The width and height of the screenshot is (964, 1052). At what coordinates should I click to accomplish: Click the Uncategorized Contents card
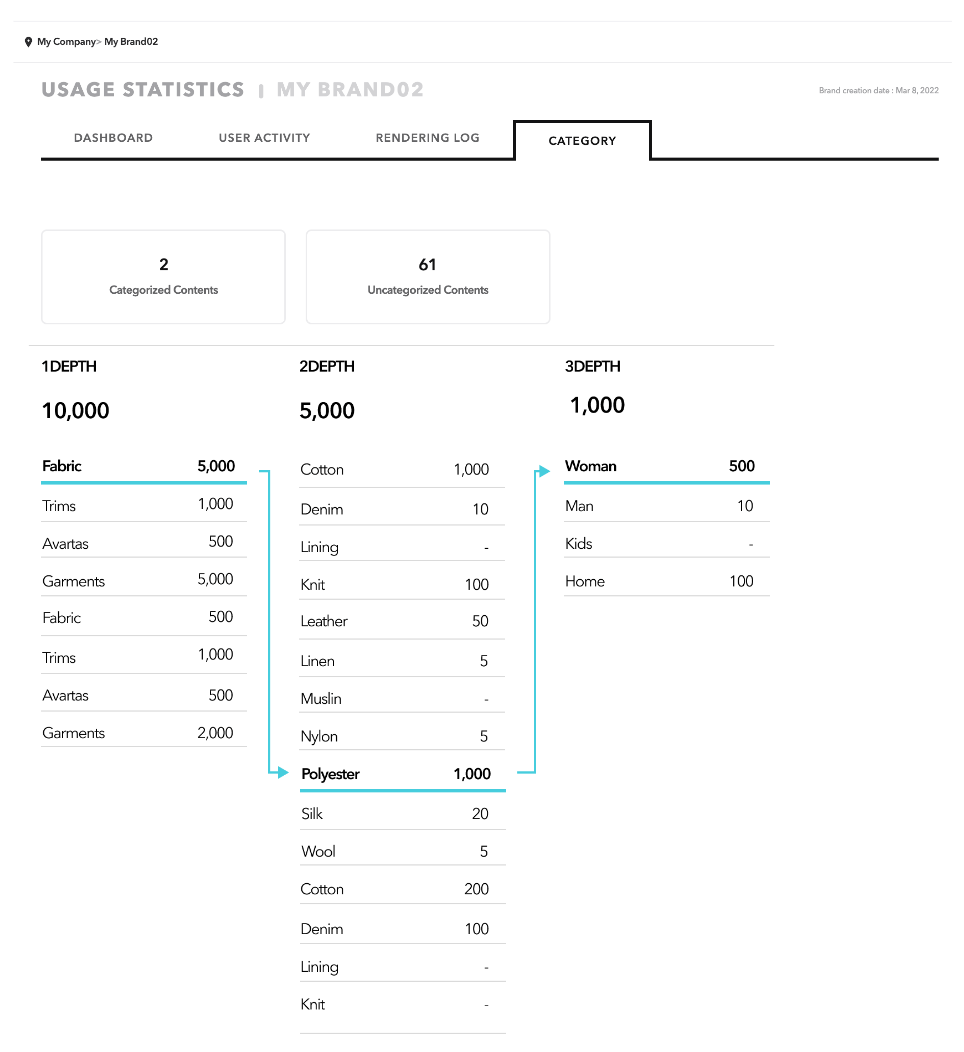point(428,277)
